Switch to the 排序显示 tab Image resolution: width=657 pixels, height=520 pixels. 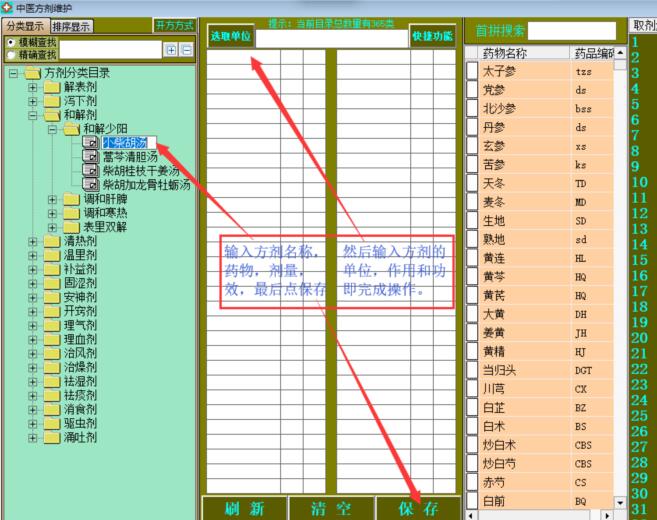pyautogui.click(x=71, y=27)
